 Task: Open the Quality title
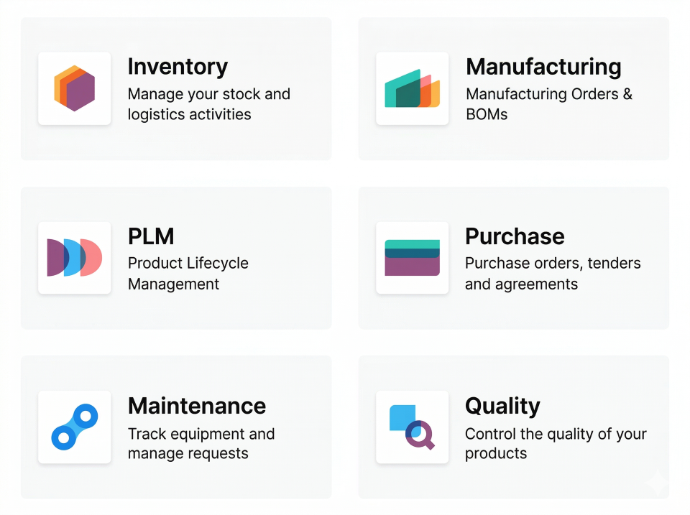coord(503,407)
